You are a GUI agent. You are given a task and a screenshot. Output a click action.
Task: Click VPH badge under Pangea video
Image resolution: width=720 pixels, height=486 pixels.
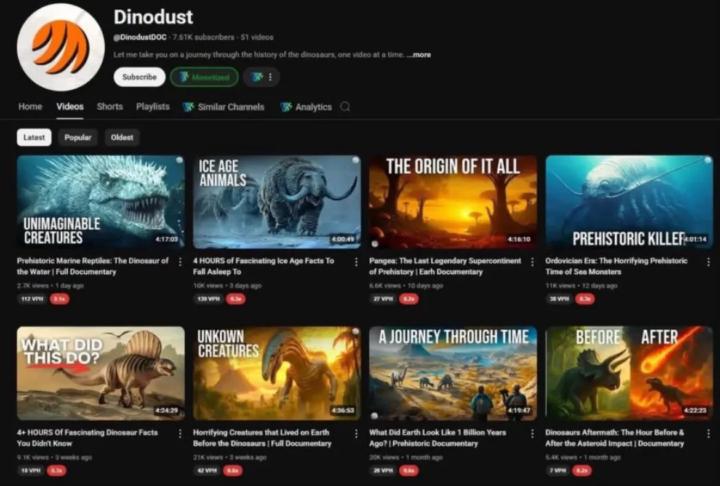coord(383,299)
